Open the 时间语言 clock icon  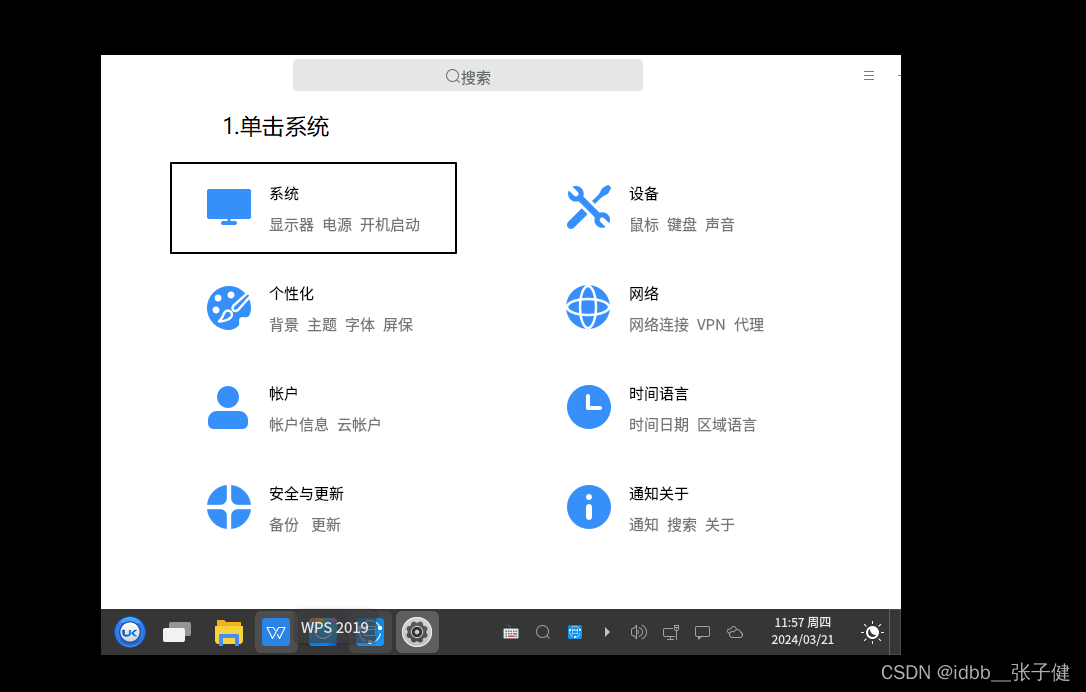[589, 407]
